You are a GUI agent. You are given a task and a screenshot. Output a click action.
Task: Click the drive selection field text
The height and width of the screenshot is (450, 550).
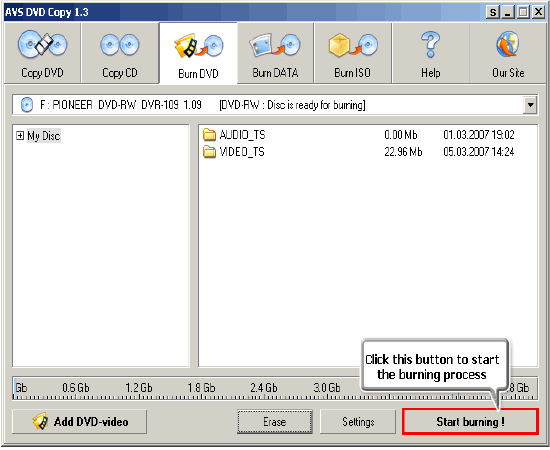click(202, 105)
